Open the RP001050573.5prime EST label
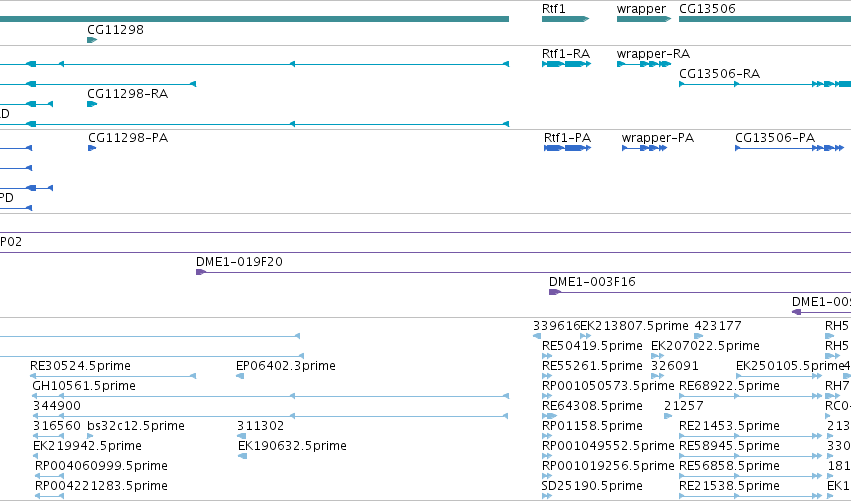The image size is (851, 501). [608, 386]
